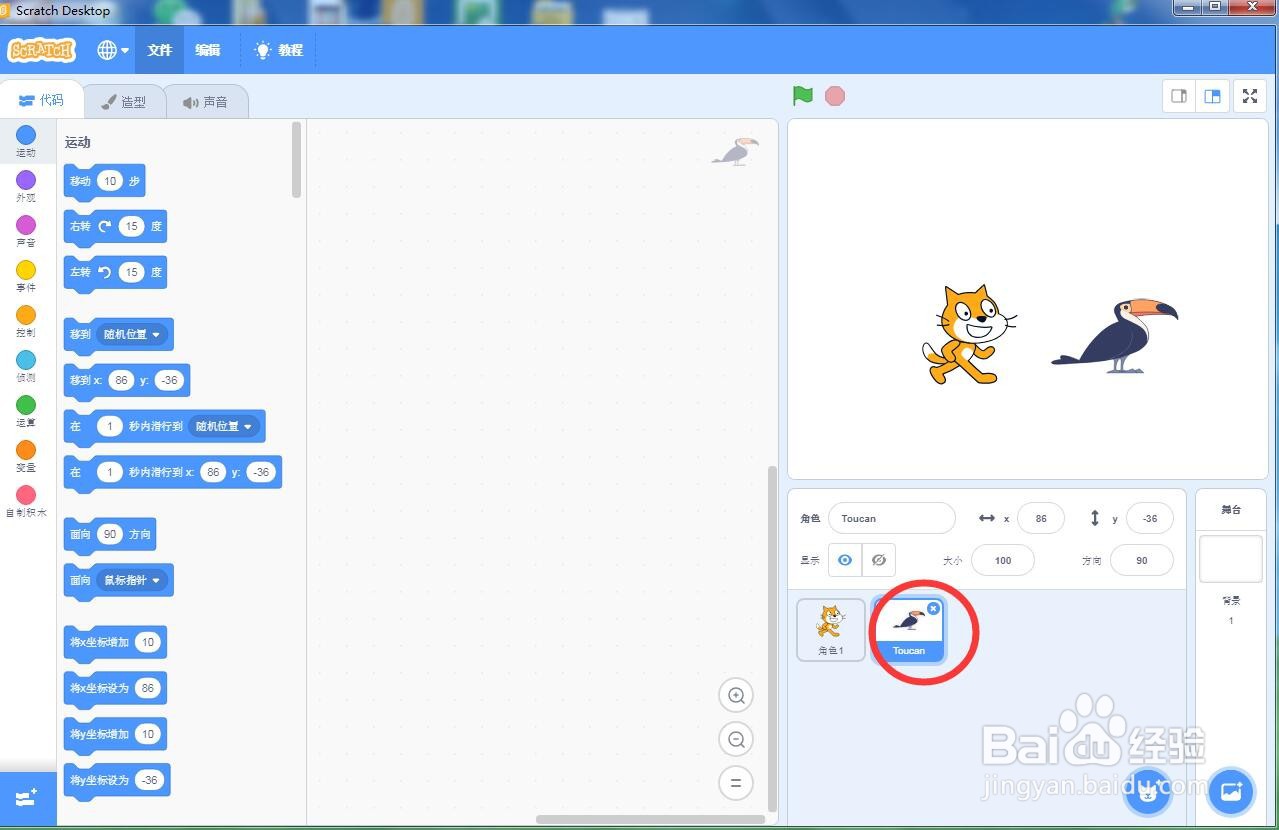Screen dimensions: 1279x830
Task: Click the Scratch logo
Action: coord(42,50)
